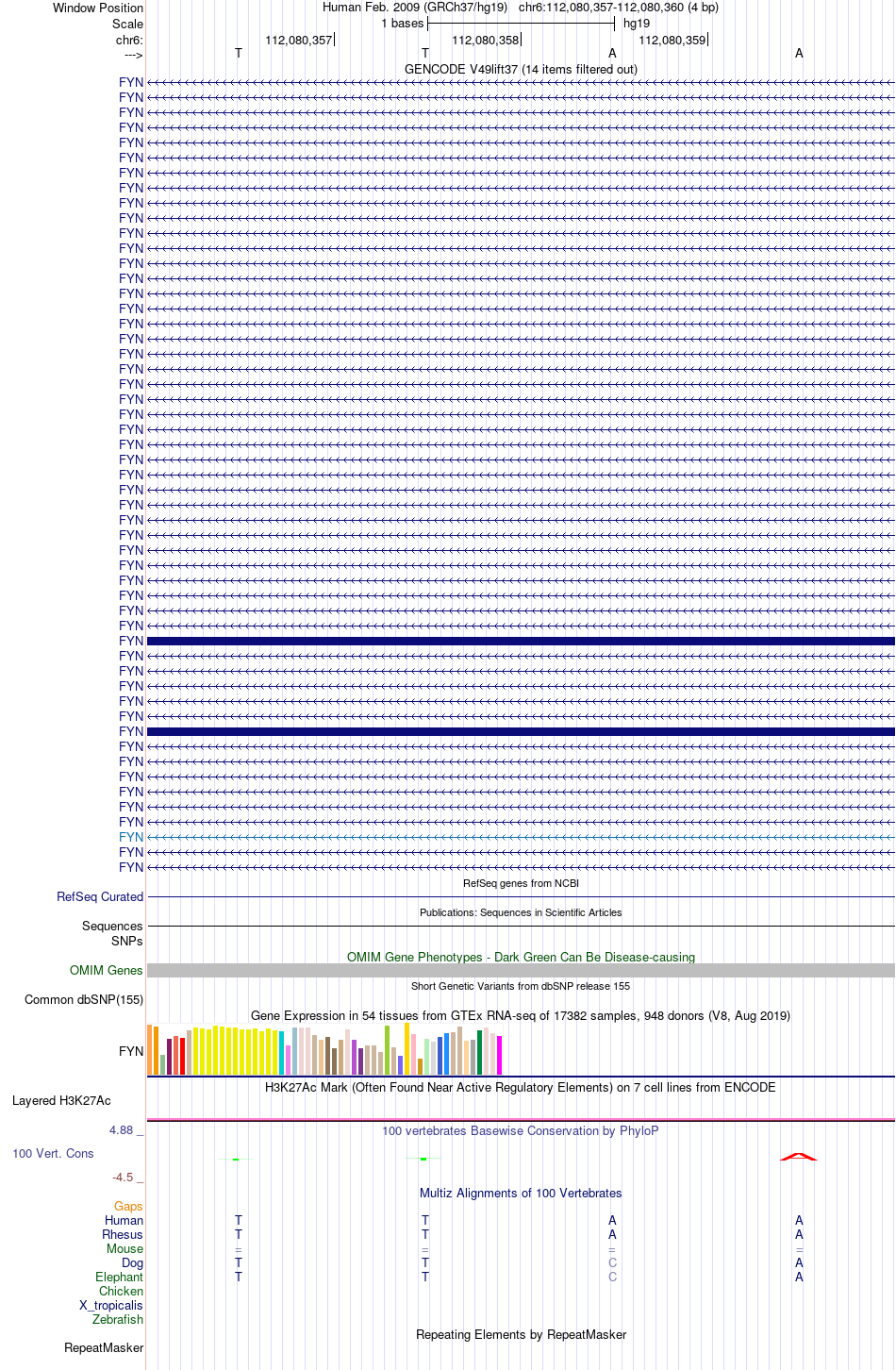Open the RepeatMasker track label
This screenshot has width=896, height=1370.
[104, 1347]
